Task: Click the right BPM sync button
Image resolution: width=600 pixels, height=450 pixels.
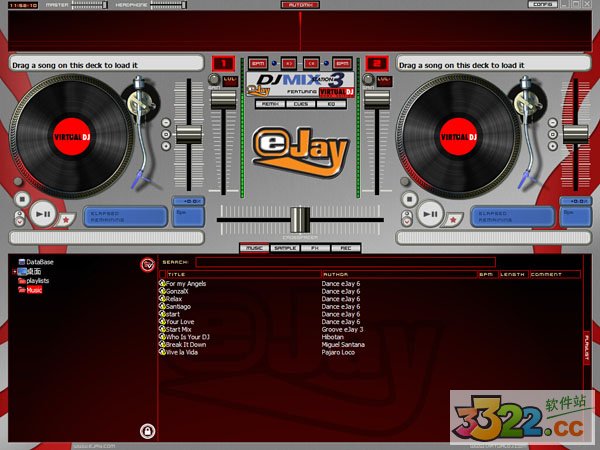Action: coord(342,63)
